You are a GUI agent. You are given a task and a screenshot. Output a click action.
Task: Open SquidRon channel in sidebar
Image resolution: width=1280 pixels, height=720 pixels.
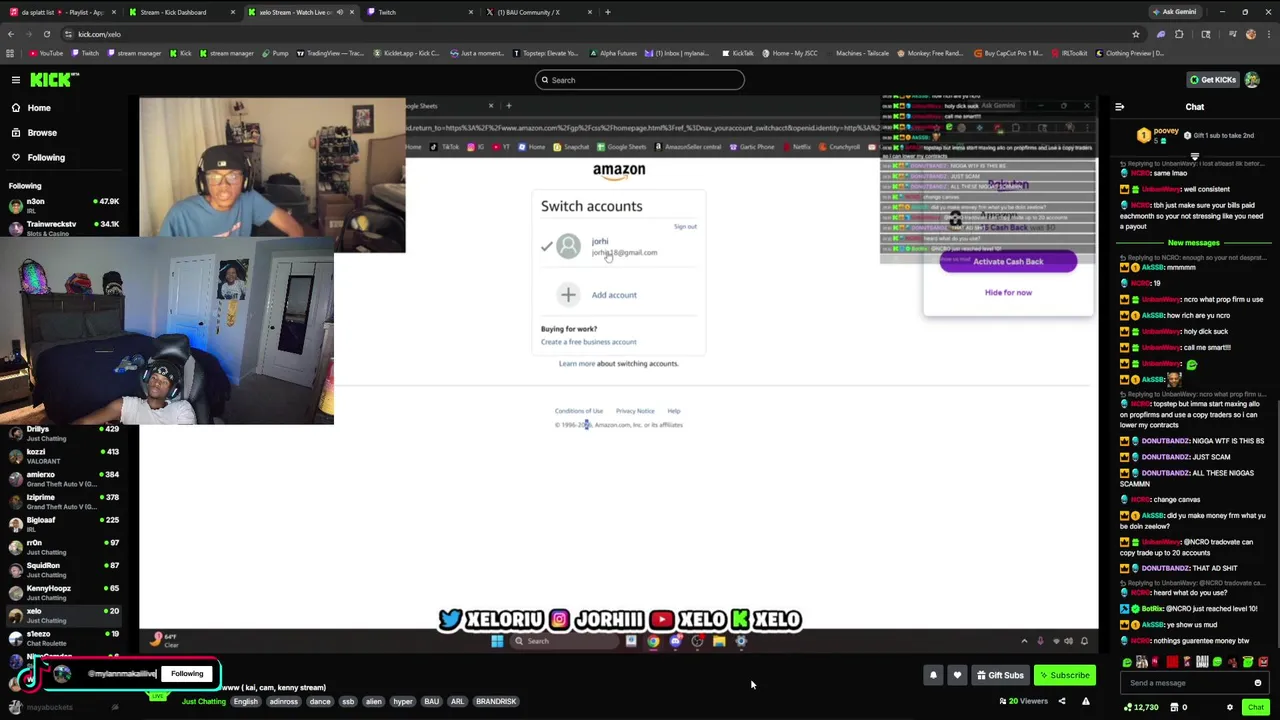pyautogui.click(x=63, y=570)
